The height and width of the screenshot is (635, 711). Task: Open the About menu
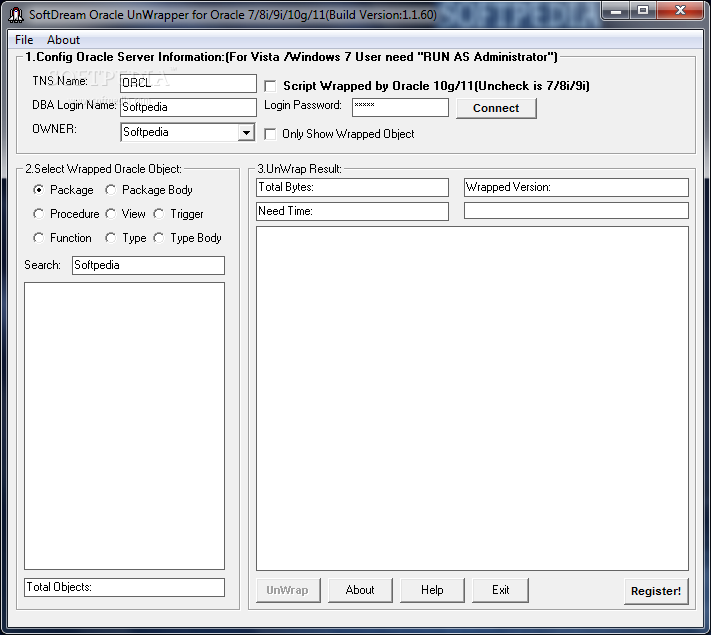pos(63,40)
